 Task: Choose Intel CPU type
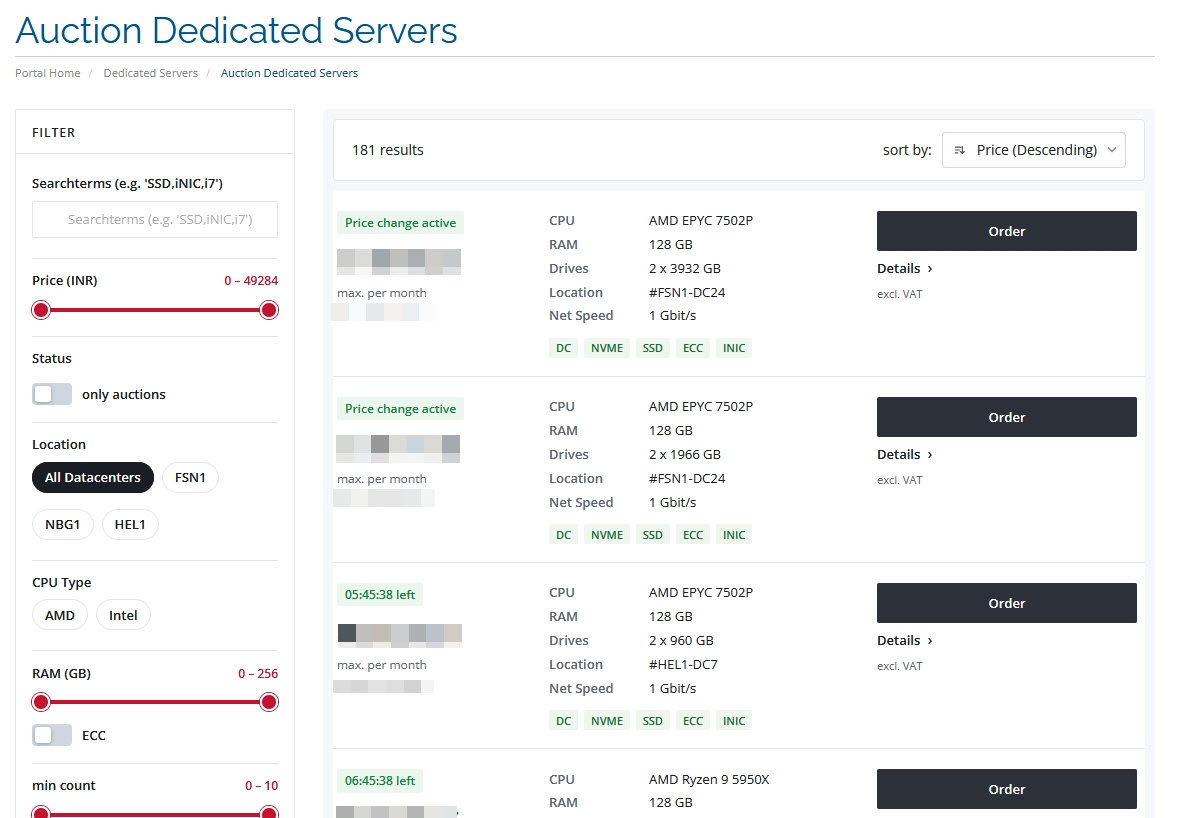124,615
